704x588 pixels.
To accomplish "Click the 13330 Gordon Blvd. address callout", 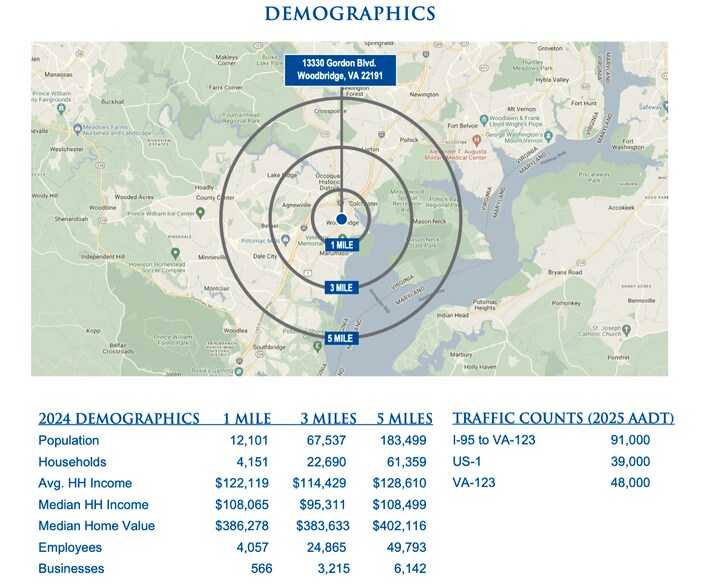I will 341,69.
